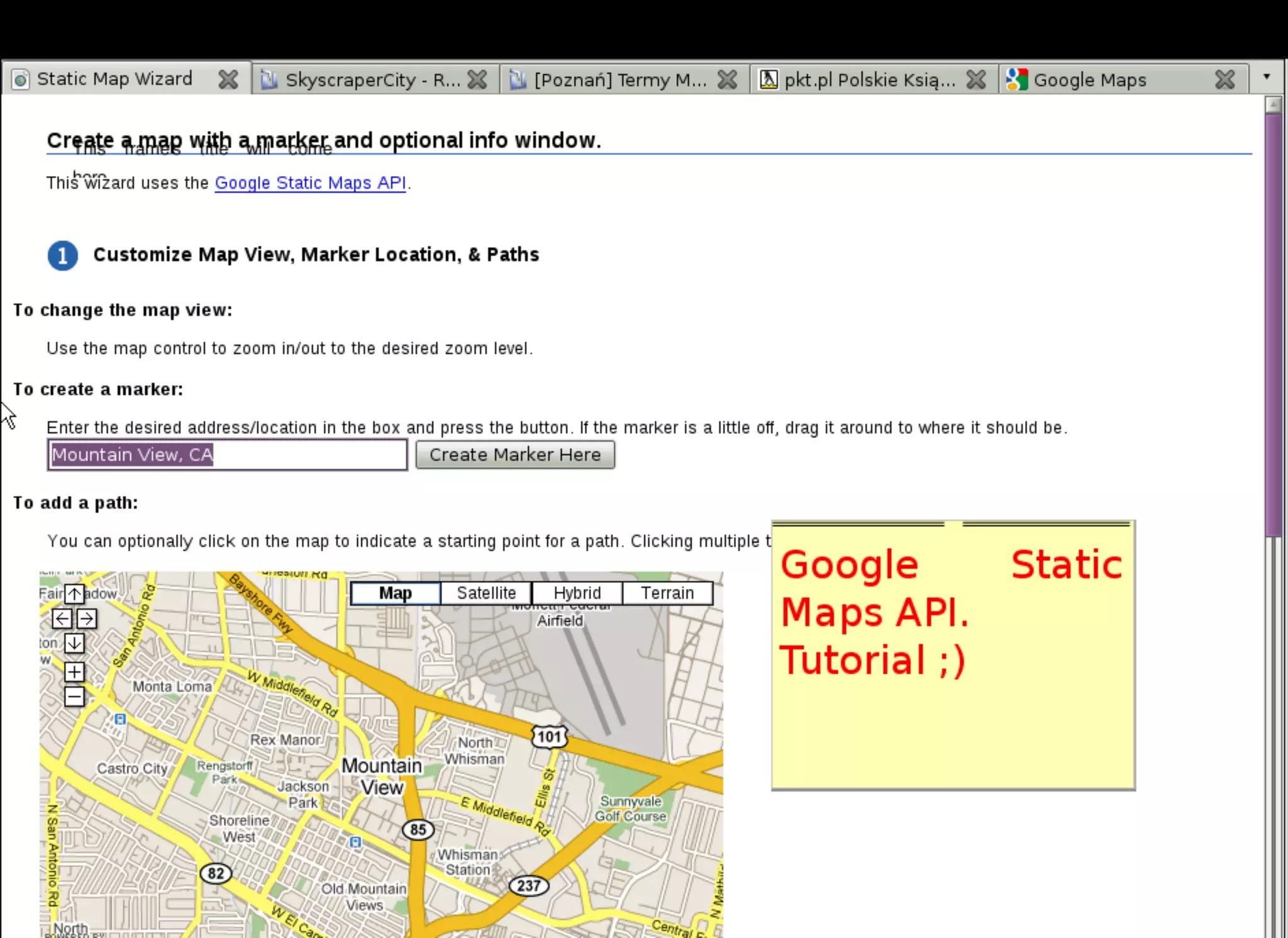Switch map type to Terrain

(x=667, y=593)
